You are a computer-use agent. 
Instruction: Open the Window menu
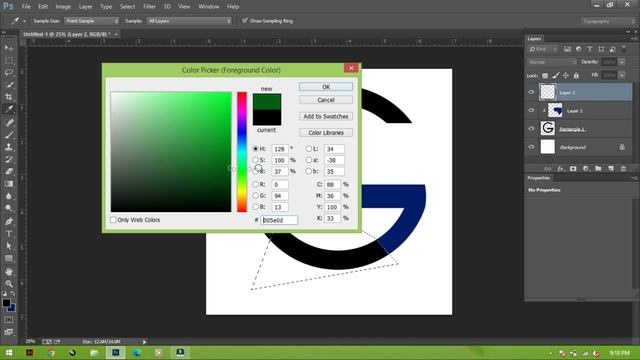(x=208, y=7)
